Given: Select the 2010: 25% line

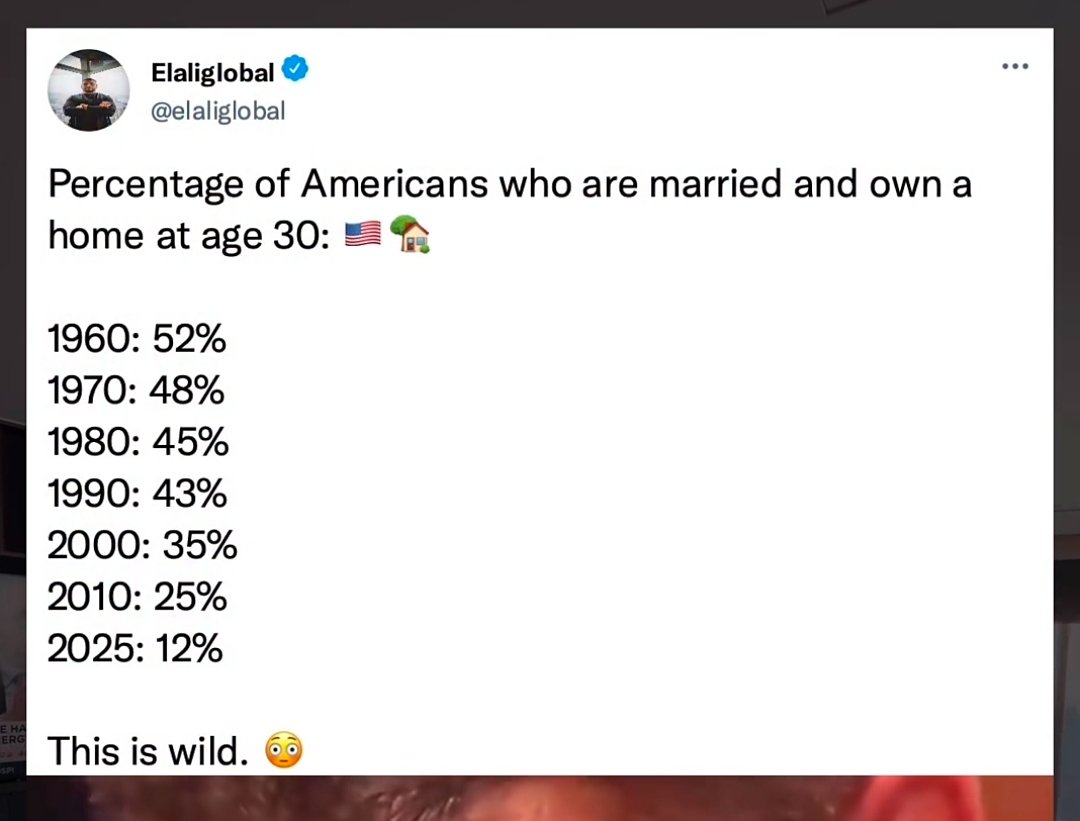Looking at the screenshot, I should (x=137, y=597).
